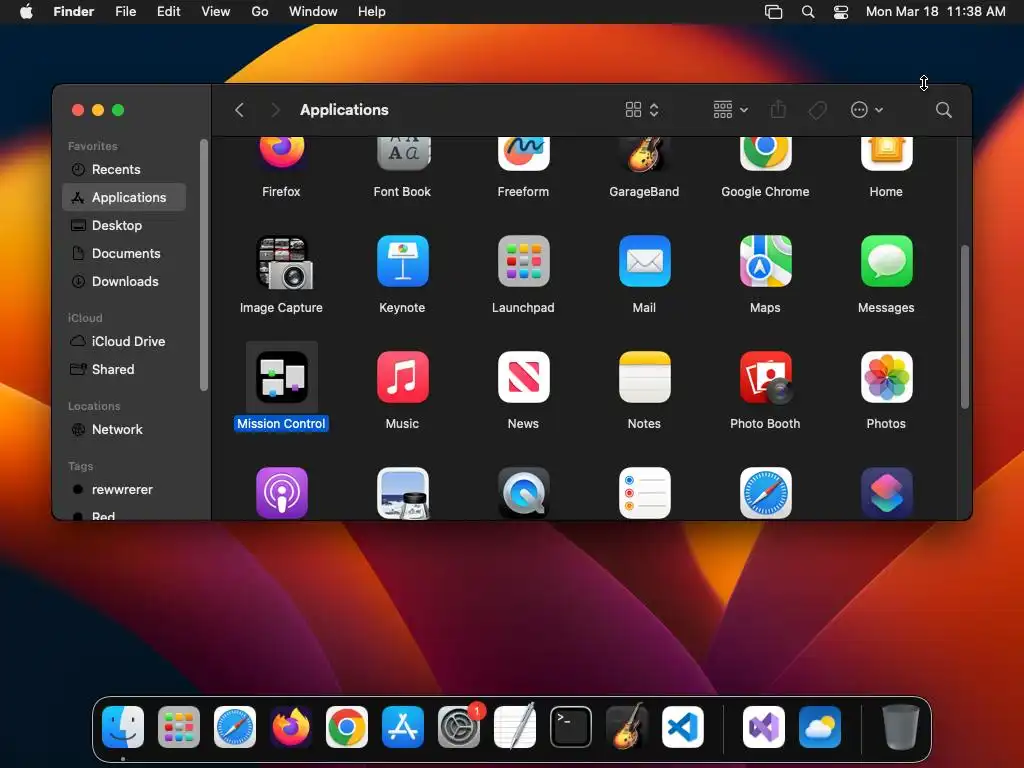Image resolution: width=1024 pixels, height=768 pixels.
Task: Click the forward navigation chevron
Action: pyautogui.click(x=275, y=110)
